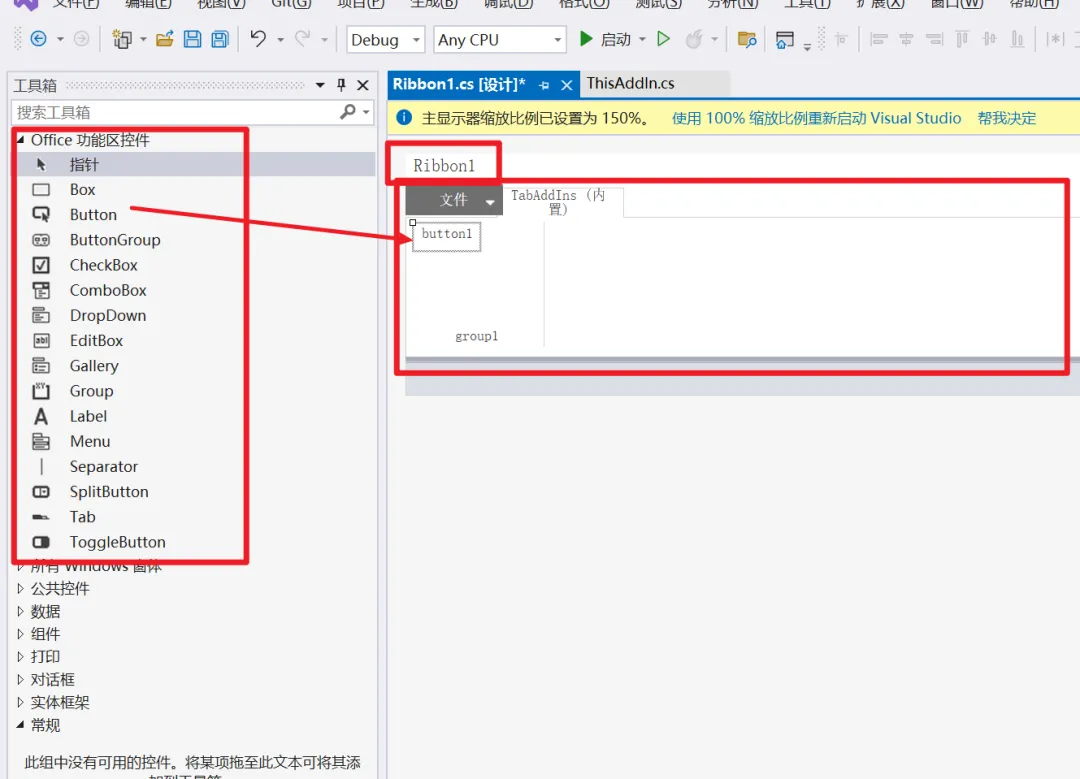Image resolution: width=1080 pixels, height=779 pixels.
Task: Click the redo arrow icon
Action: click(302, 39)
